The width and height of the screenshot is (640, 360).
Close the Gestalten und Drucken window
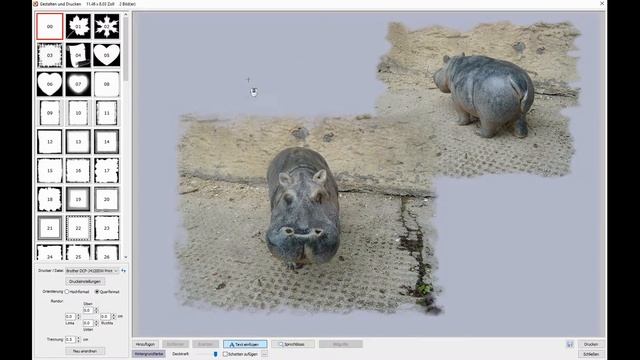point(602,4)
